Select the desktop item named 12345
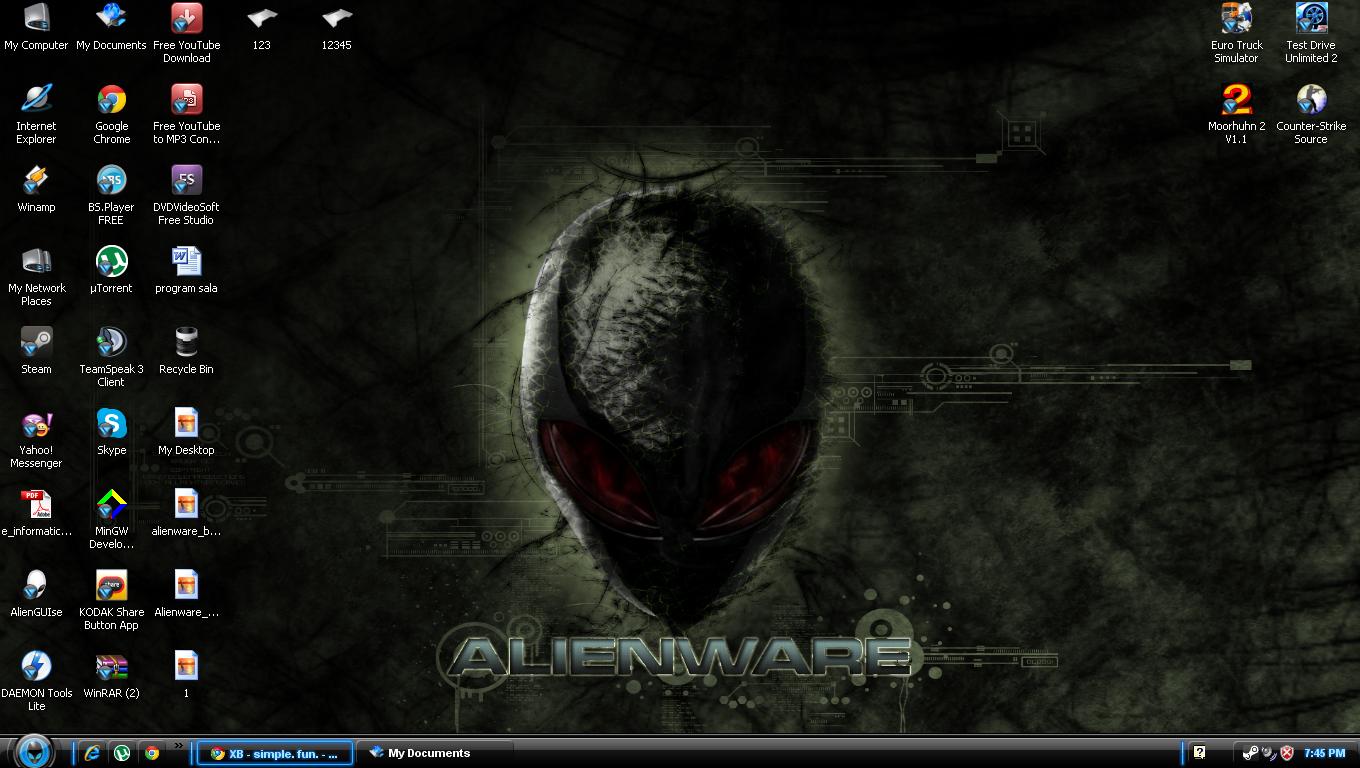 point(336,27)
